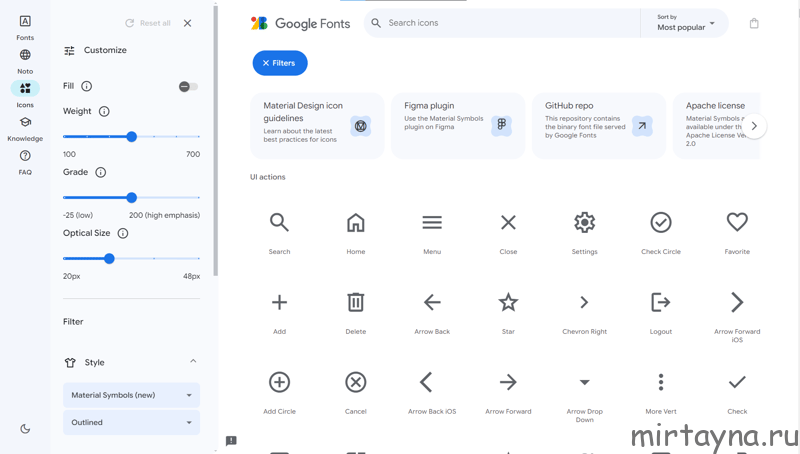The image size is (800, 454).
Task: Open the GitHub repo card
Action: (599, 126)
